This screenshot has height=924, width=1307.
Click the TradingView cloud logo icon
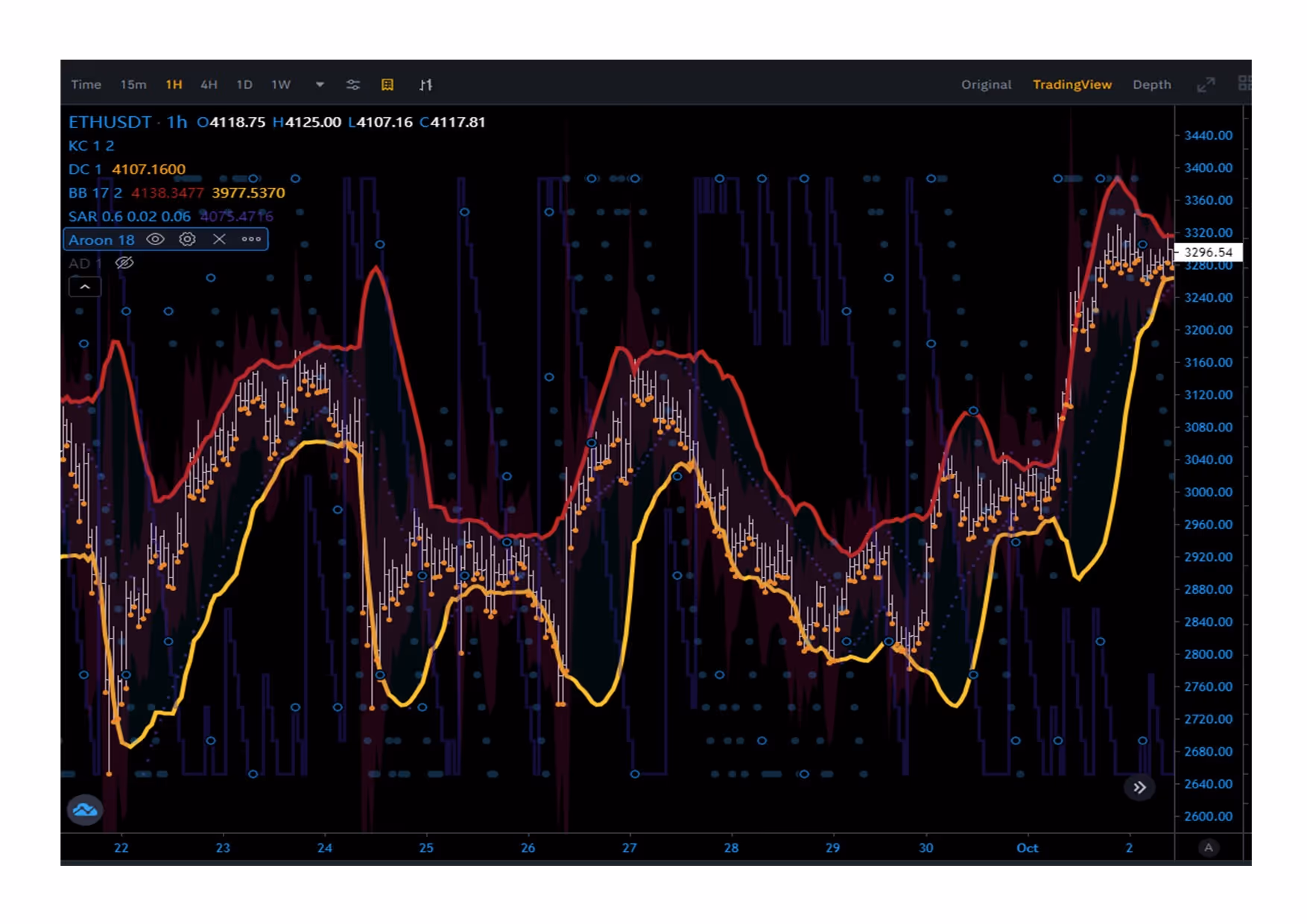pyautogui.click(x=85, y=809)
